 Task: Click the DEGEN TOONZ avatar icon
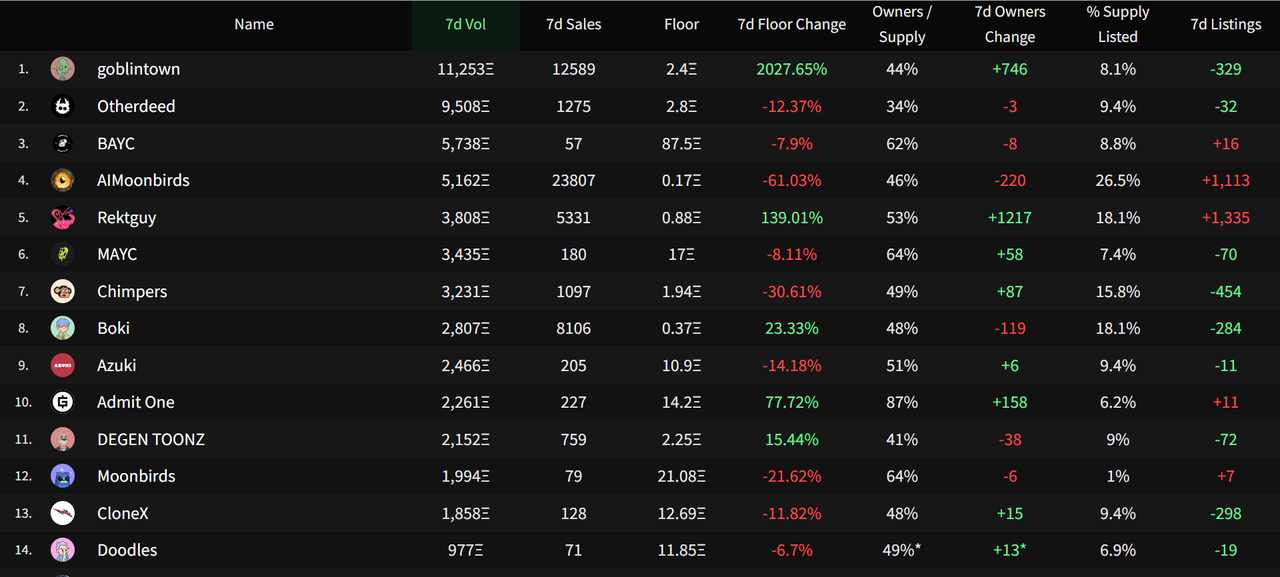[63, 439]
